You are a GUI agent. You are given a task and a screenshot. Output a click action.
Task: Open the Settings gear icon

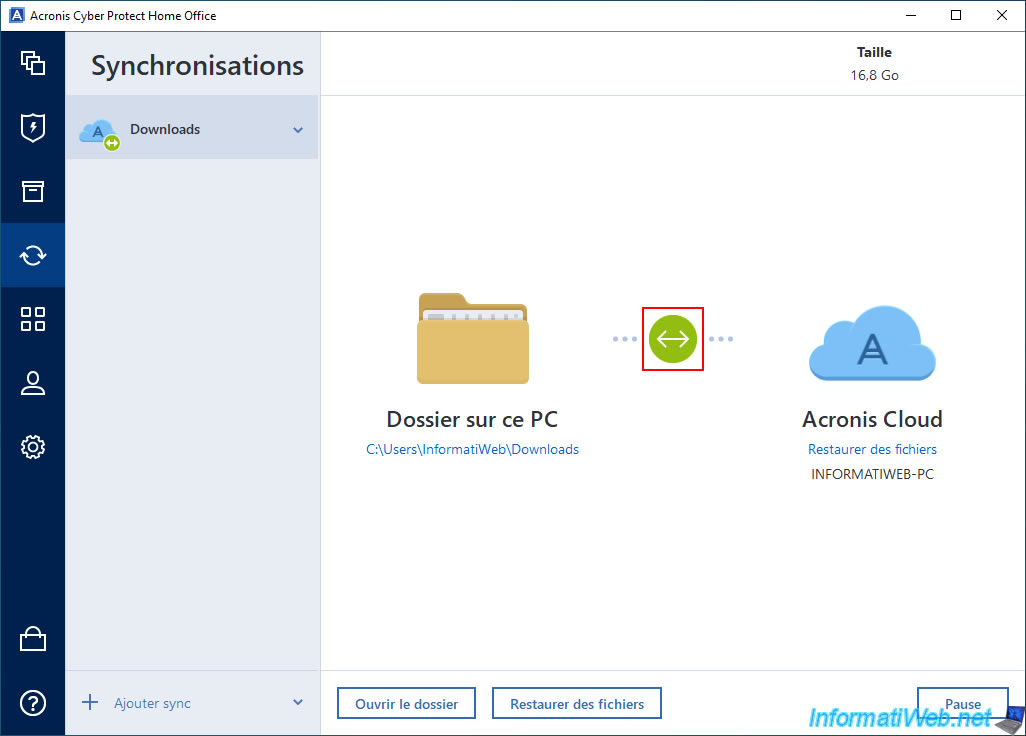click(33, 447)
